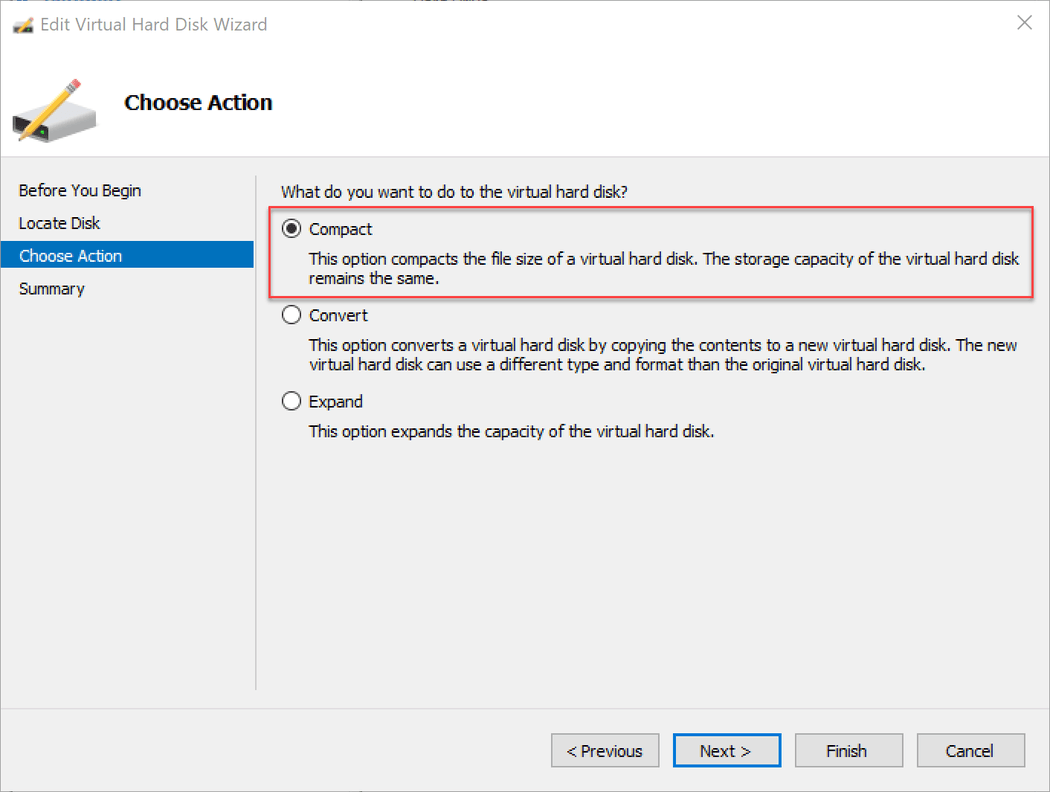Select the Compact radio button
1050x792 pixels.
point(291,229)
